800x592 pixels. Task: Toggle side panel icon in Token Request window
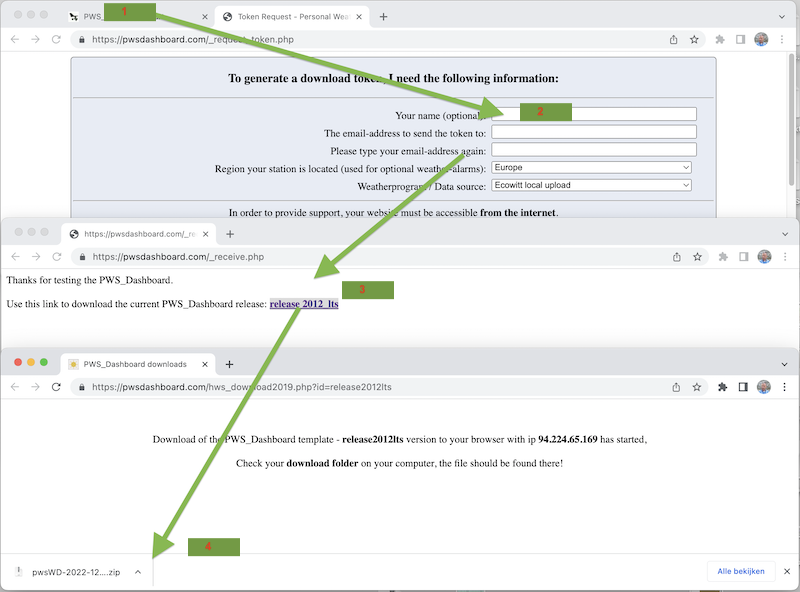(x=740, y=39)
